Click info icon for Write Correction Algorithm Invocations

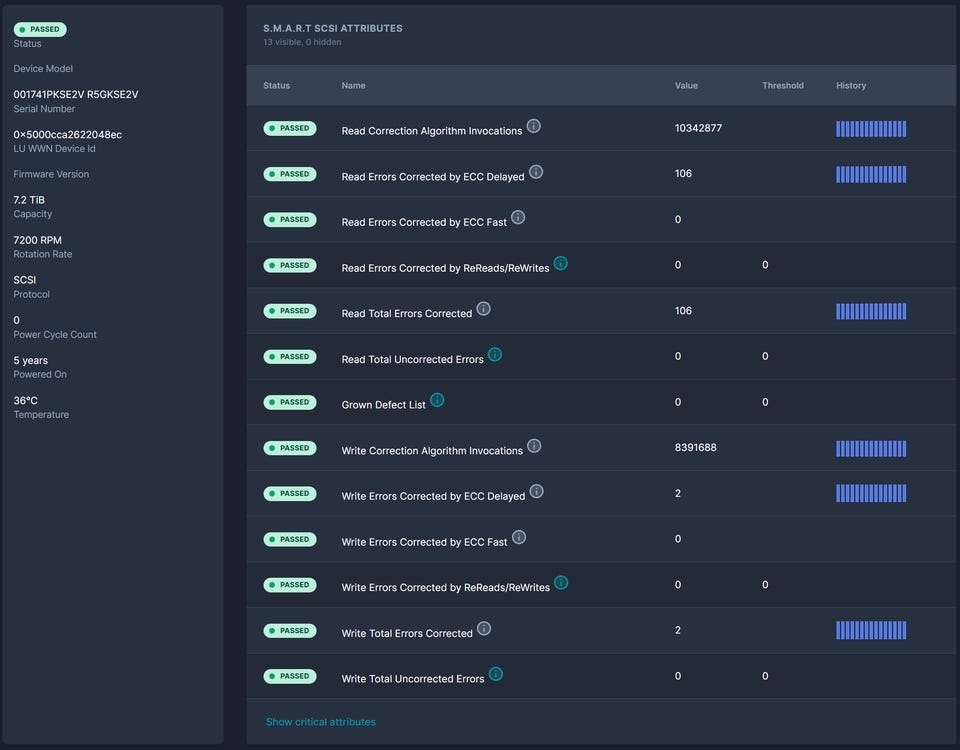pyautogui.click(x=534, y=446)
